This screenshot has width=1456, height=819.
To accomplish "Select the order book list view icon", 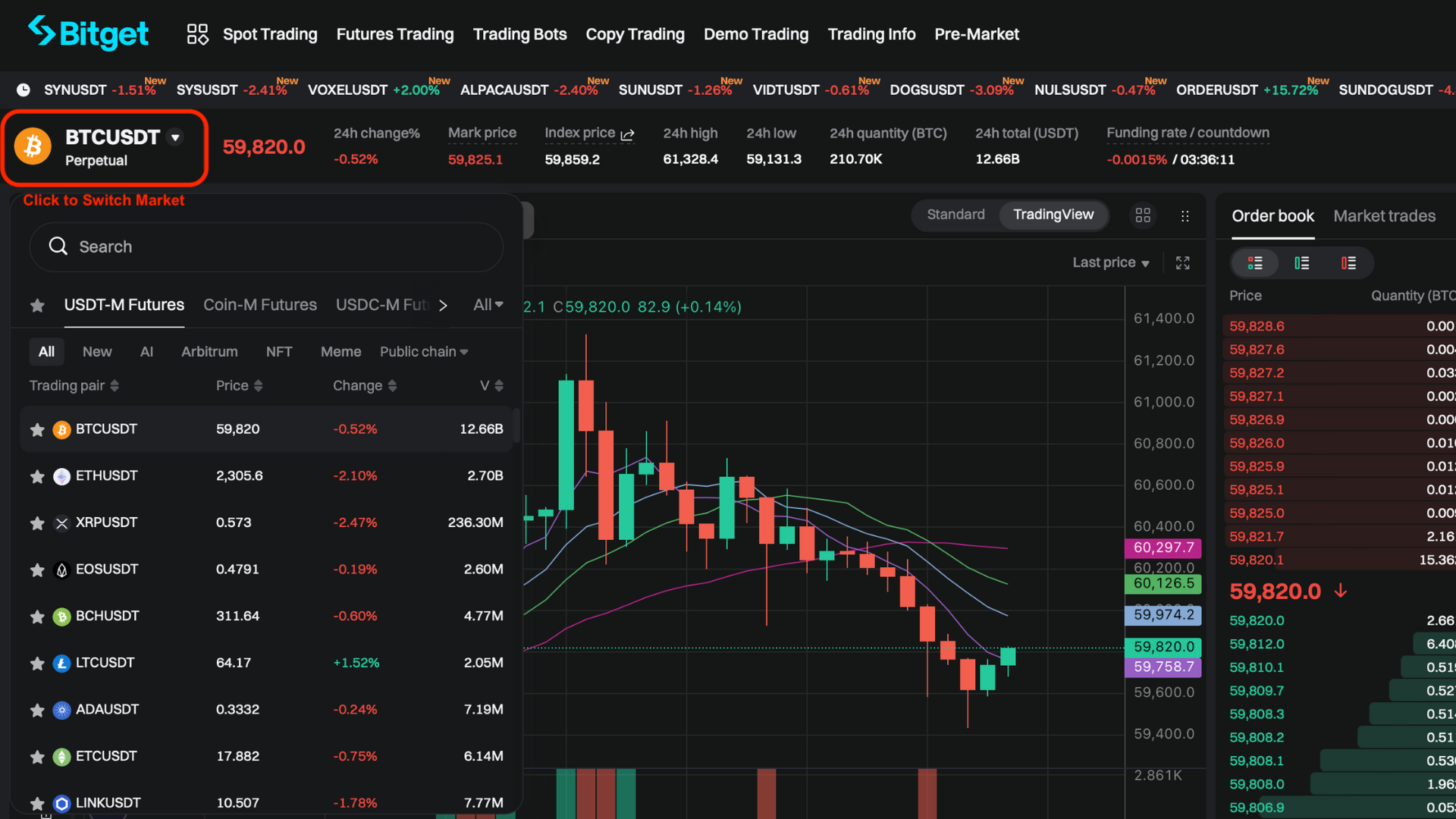I will point(1258,262).
